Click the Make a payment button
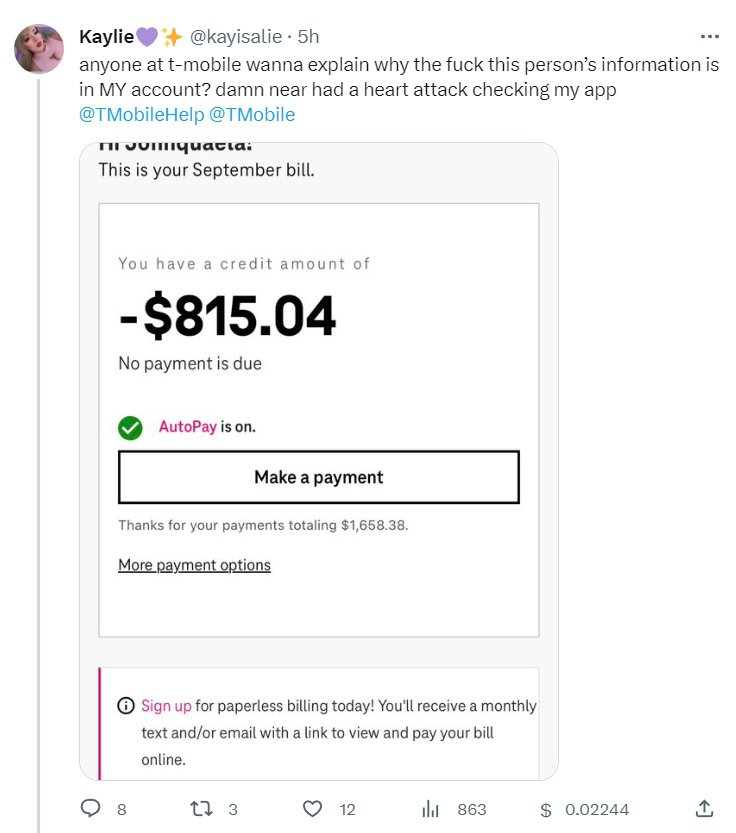This screenshot has width=736, height=833. point(318,478)
